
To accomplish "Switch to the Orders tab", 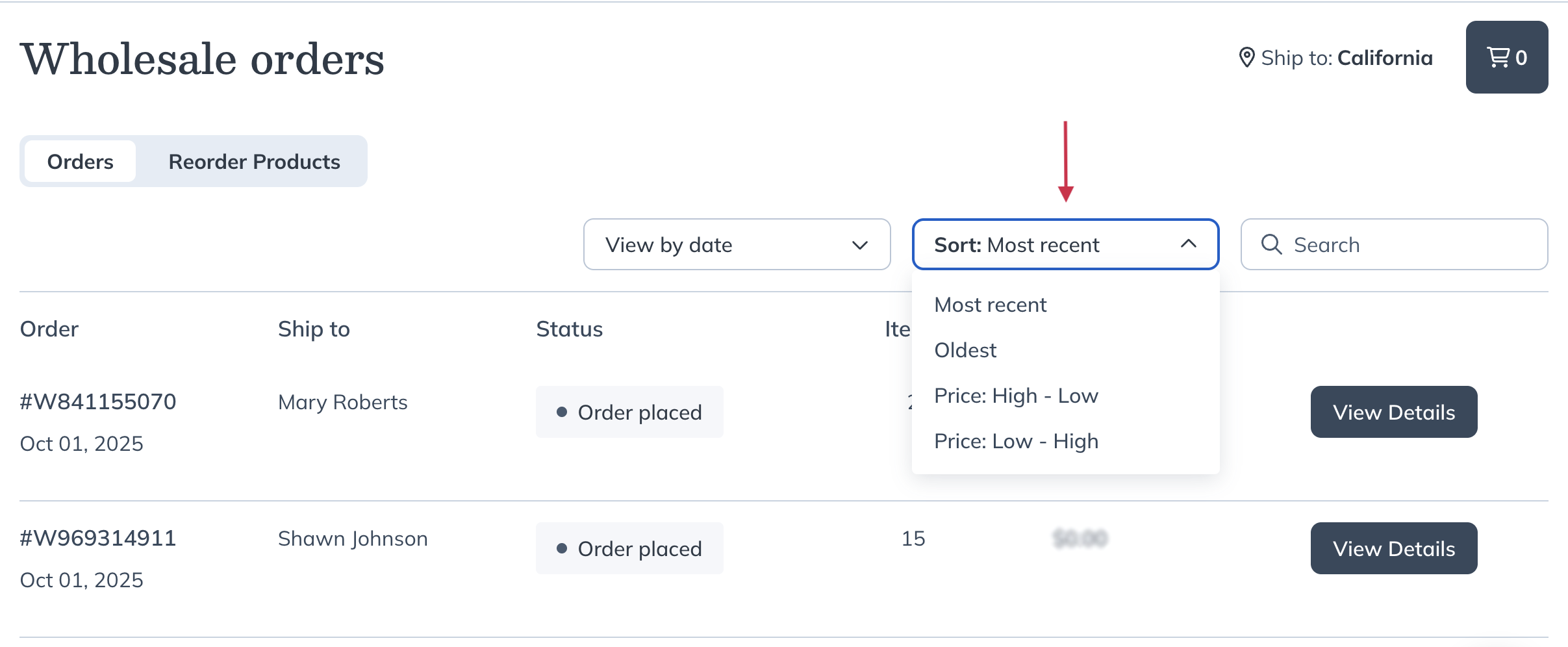I will pos(81,161).
